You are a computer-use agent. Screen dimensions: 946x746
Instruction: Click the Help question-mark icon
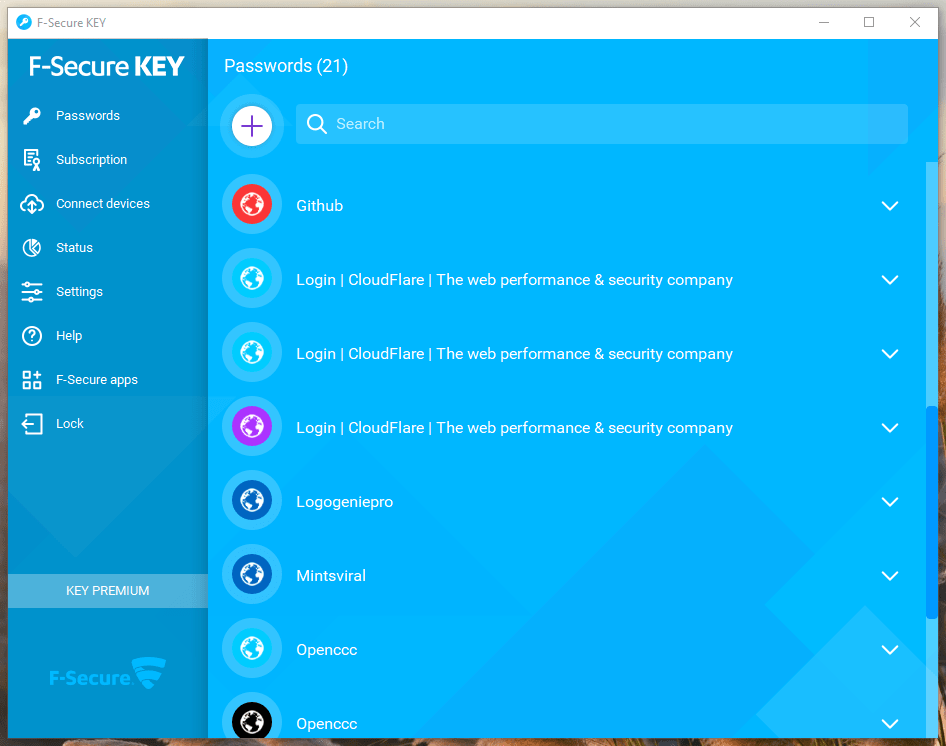(32, 335)
